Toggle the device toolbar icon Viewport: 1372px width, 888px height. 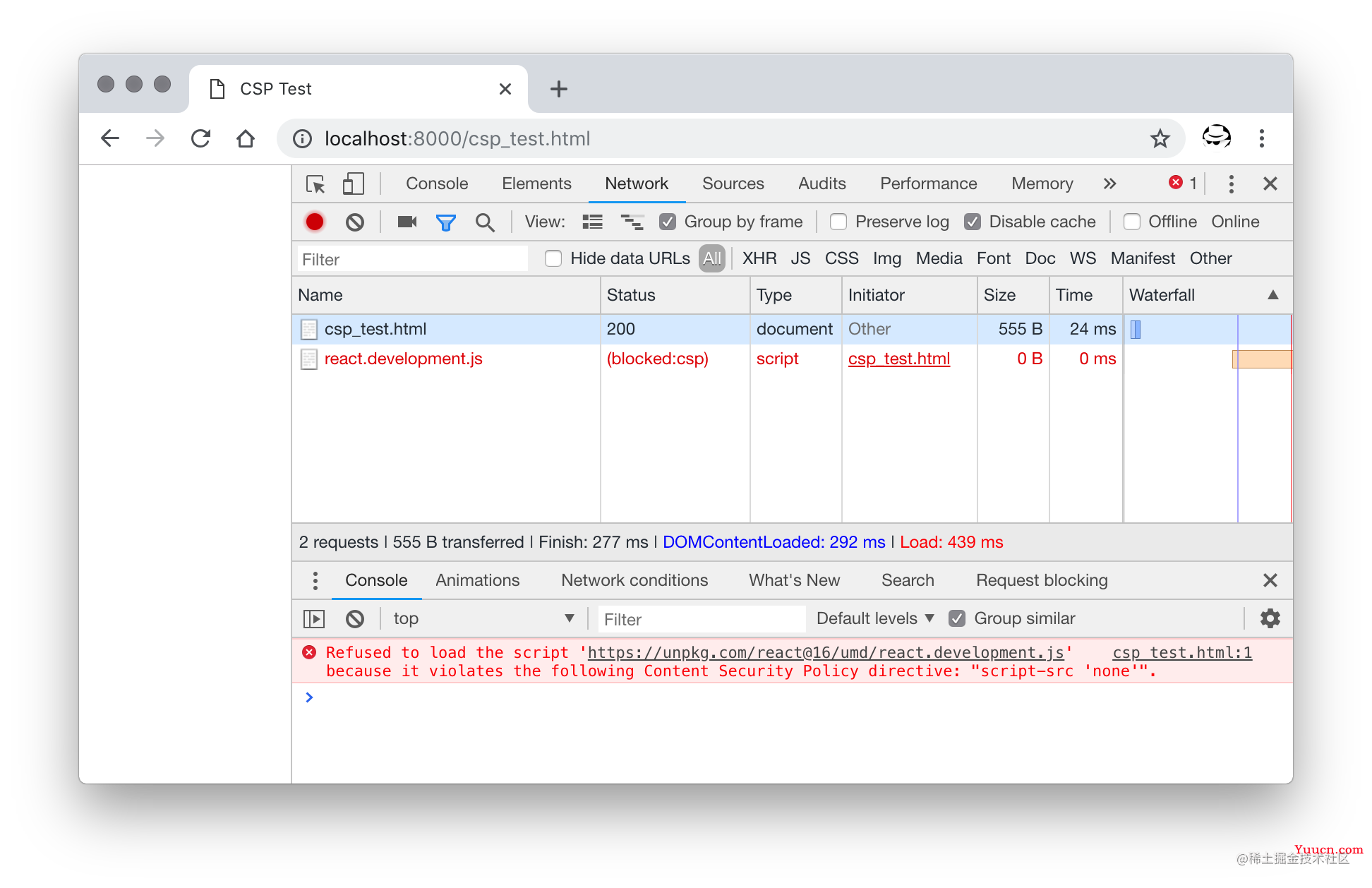pyautogui.click(x=353, y=184)
